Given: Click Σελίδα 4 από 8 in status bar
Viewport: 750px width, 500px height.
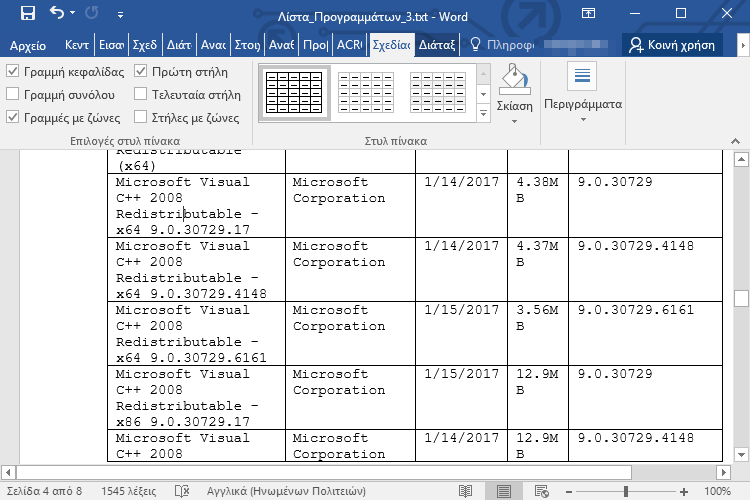Looking at the screenshot, I should pos(44,491).
